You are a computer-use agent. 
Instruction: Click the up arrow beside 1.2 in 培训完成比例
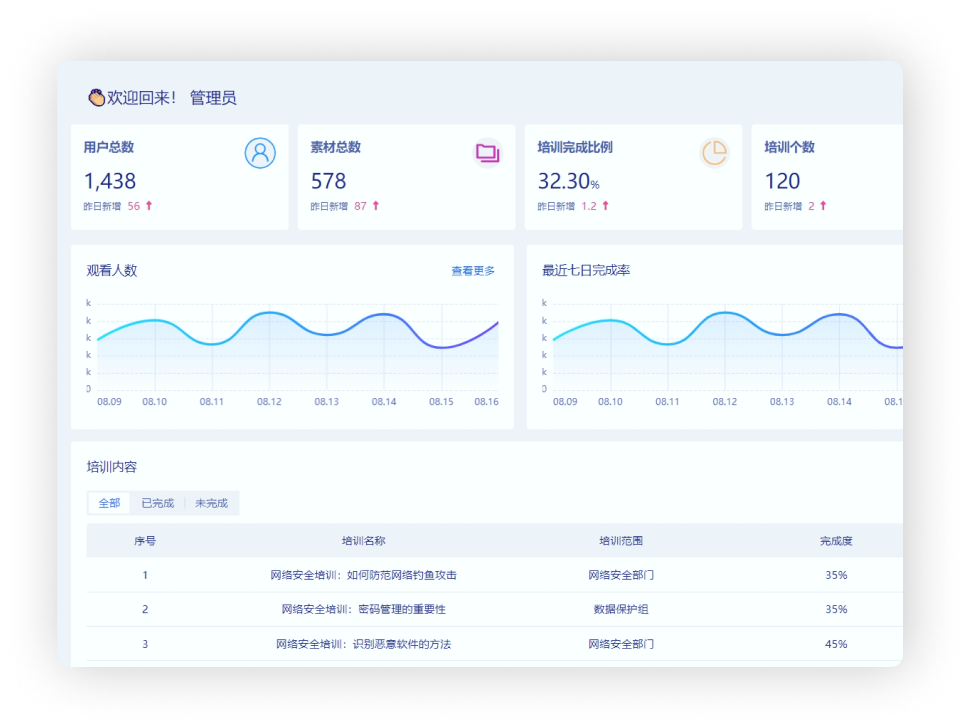pyautogui.click(x=605, y=206)
